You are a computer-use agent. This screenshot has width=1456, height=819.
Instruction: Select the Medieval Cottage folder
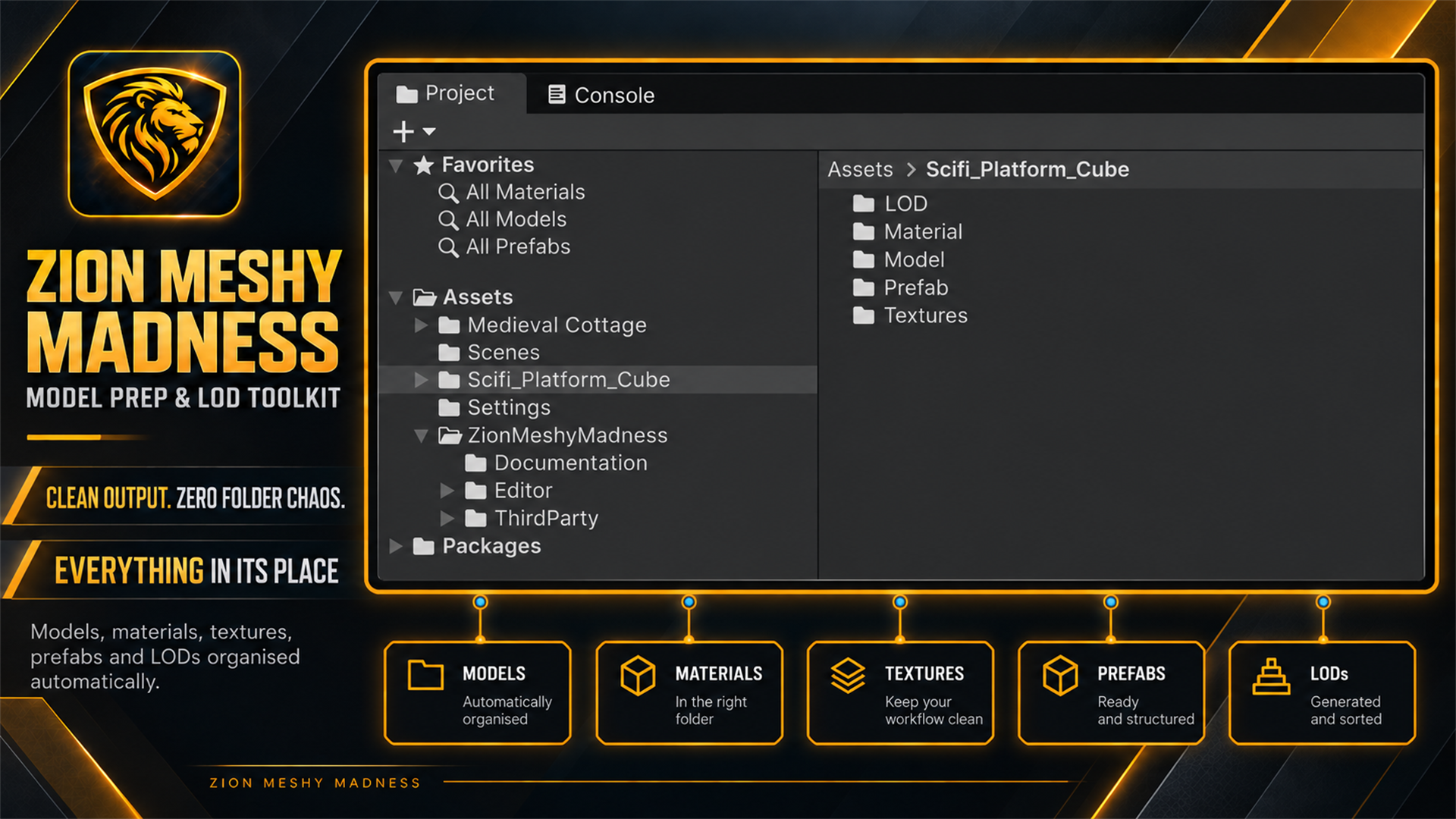pos(557,325)
